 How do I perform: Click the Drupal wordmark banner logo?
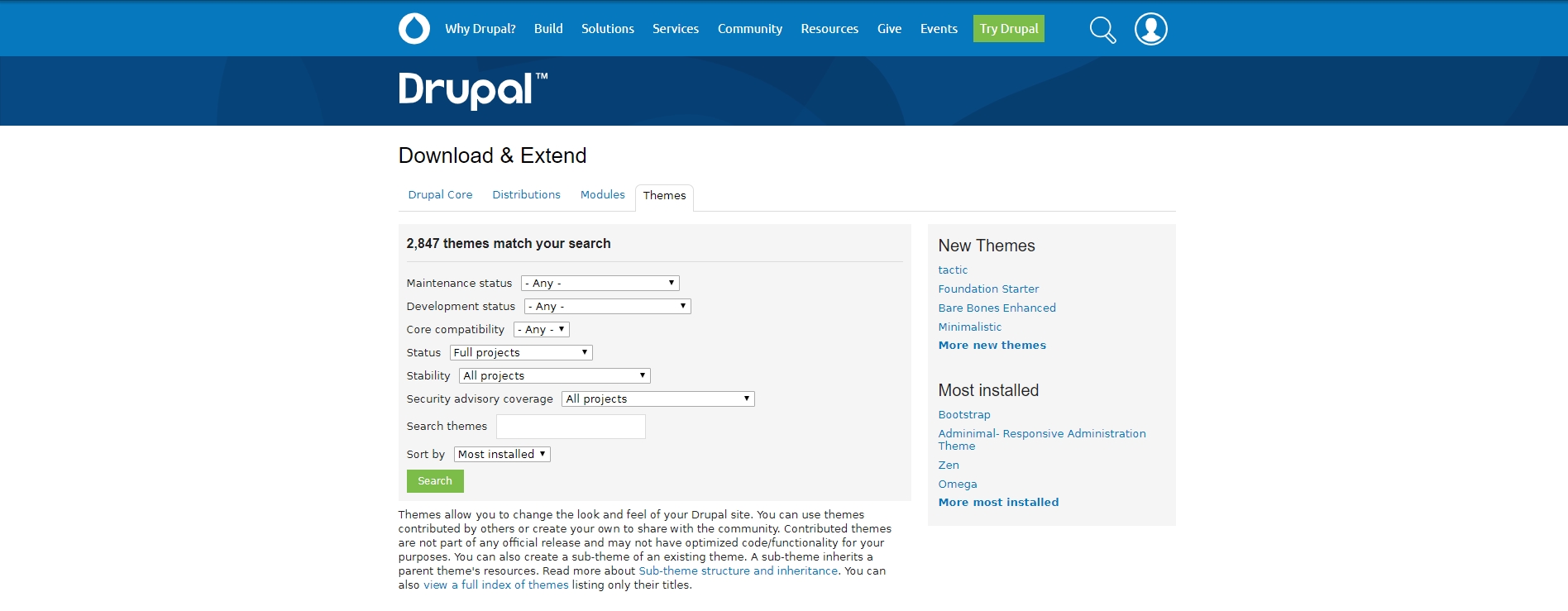point(472,90)
